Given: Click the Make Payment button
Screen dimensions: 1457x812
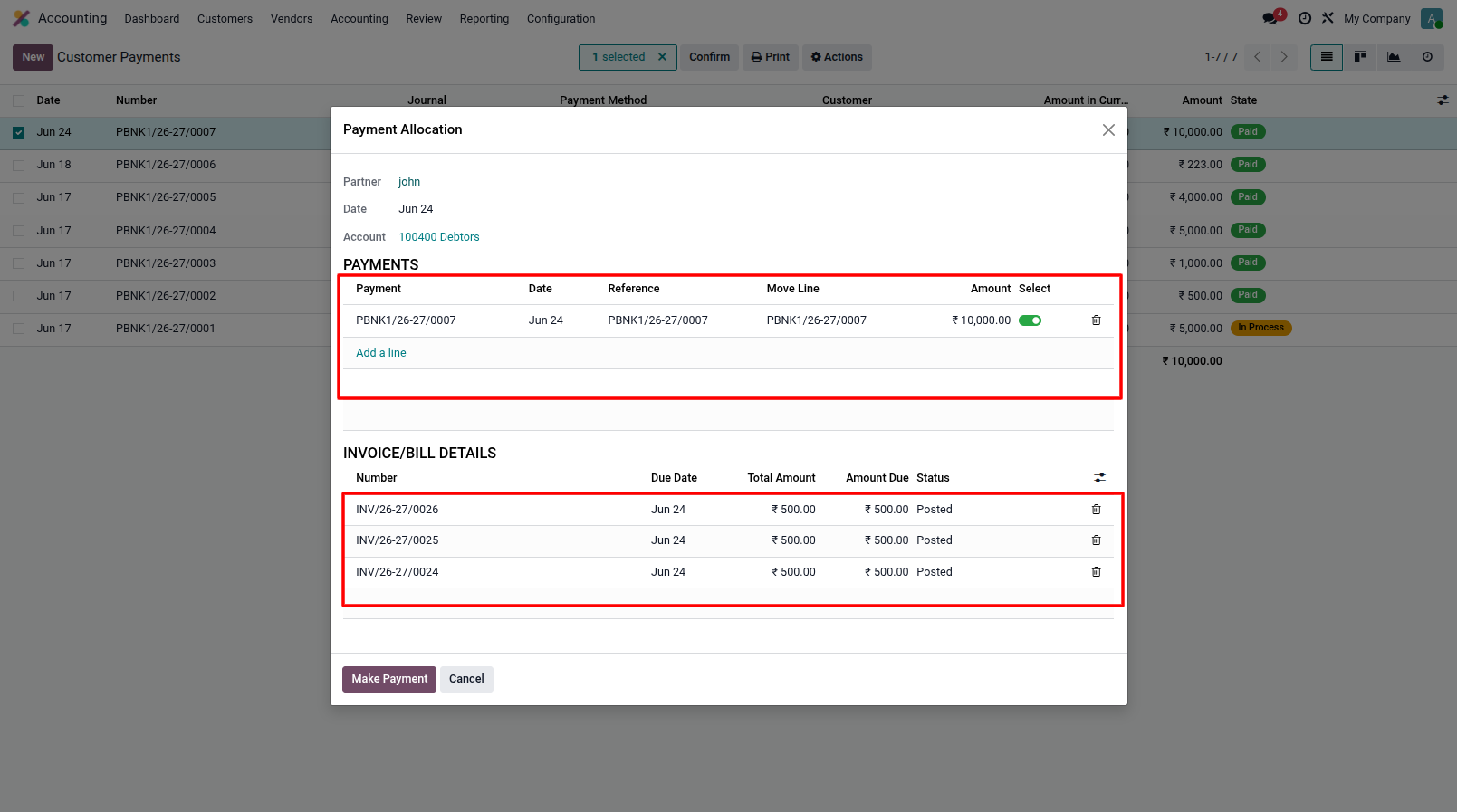Looking at the screenshot, I should (389, 679).
